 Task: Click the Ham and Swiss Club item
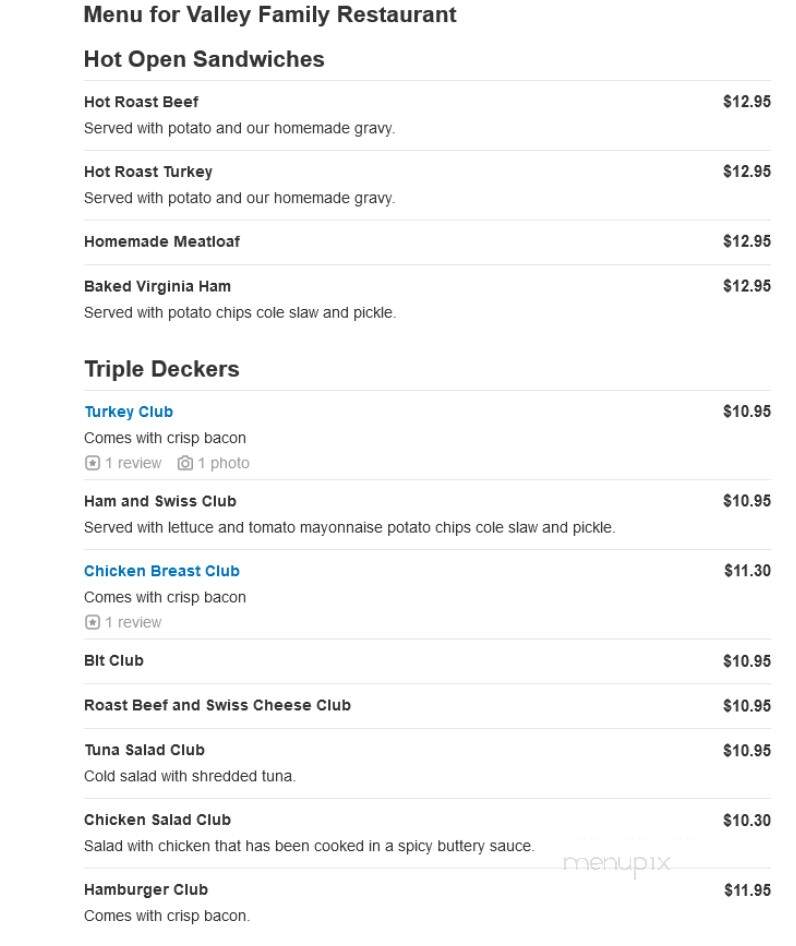click(161, 501)
